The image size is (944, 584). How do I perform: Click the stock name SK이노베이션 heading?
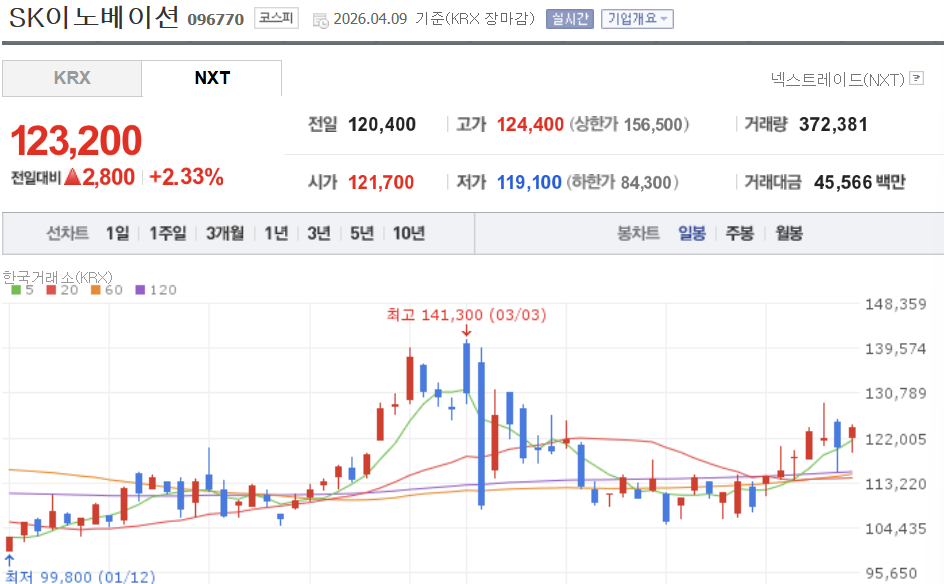(x=94, y=17)
